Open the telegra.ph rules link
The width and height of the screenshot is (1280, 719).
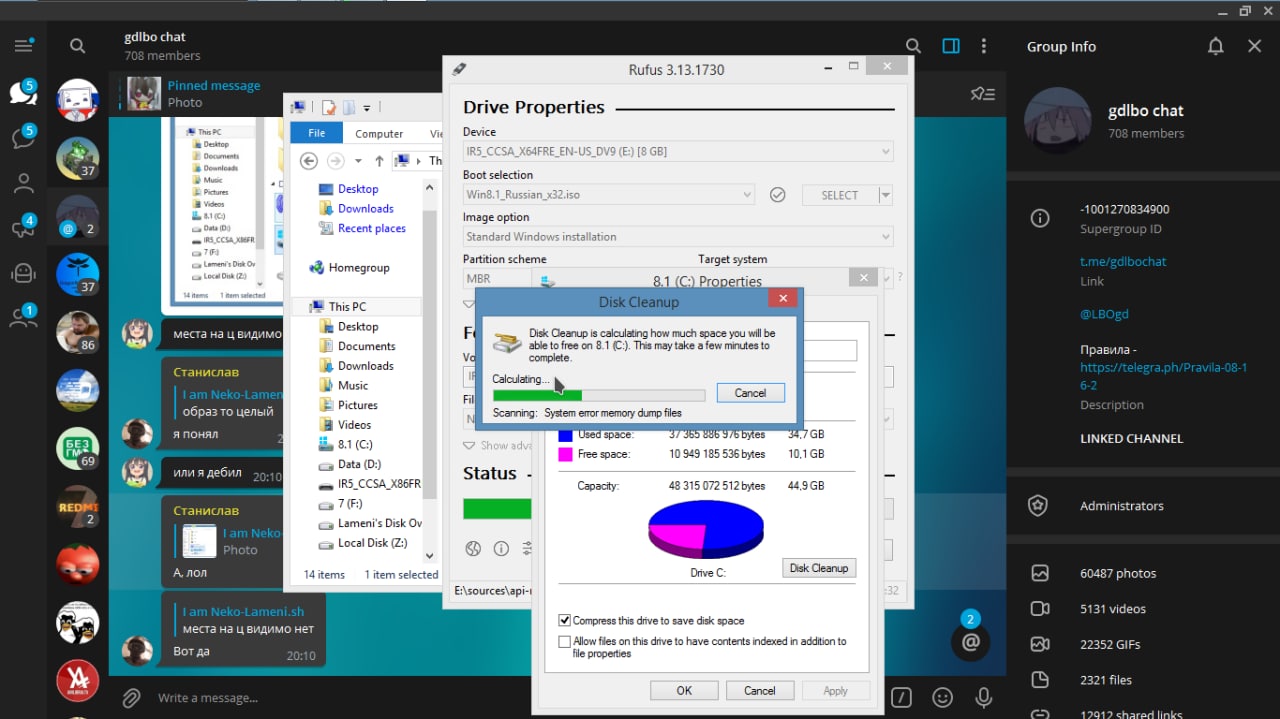(x=1163, y=376)
